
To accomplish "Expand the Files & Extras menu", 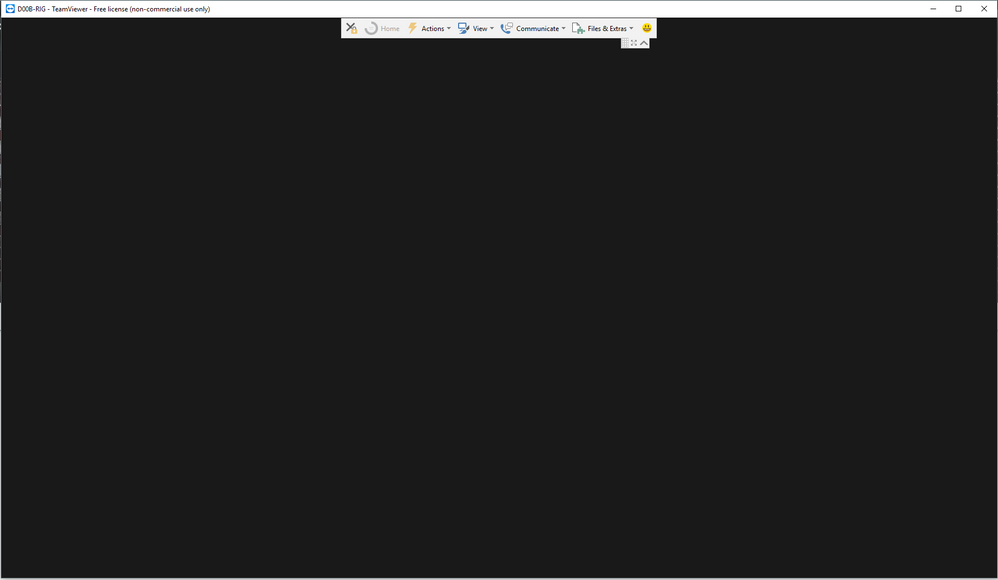I will tap(604, 28).
